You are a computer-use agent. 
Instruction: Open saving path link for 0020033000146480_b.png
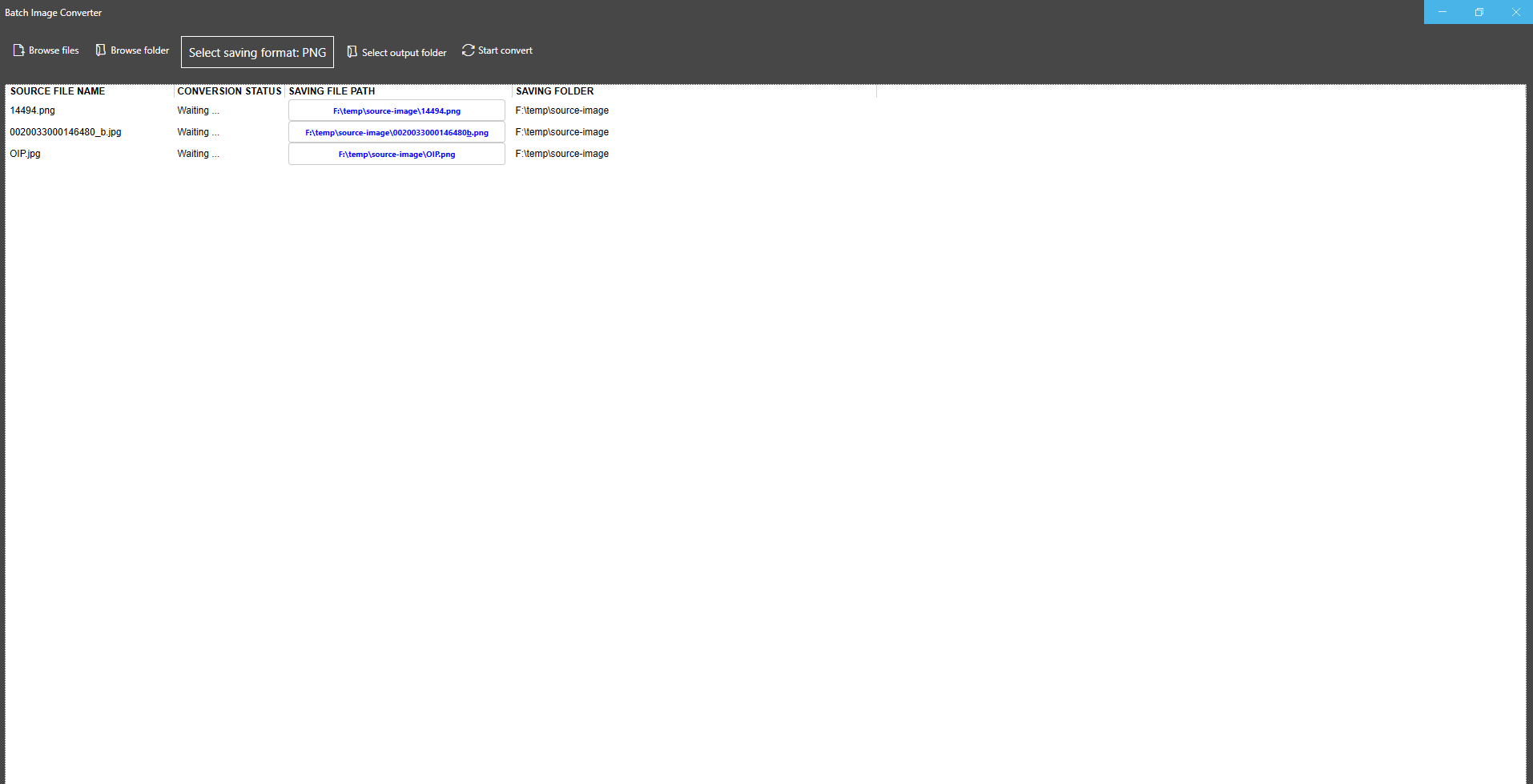pos(396,132)
